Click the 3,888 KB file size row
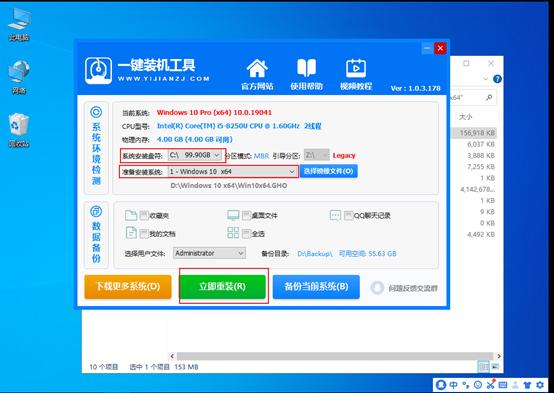This screenshot has width=554, height=393. pos(481,156)
